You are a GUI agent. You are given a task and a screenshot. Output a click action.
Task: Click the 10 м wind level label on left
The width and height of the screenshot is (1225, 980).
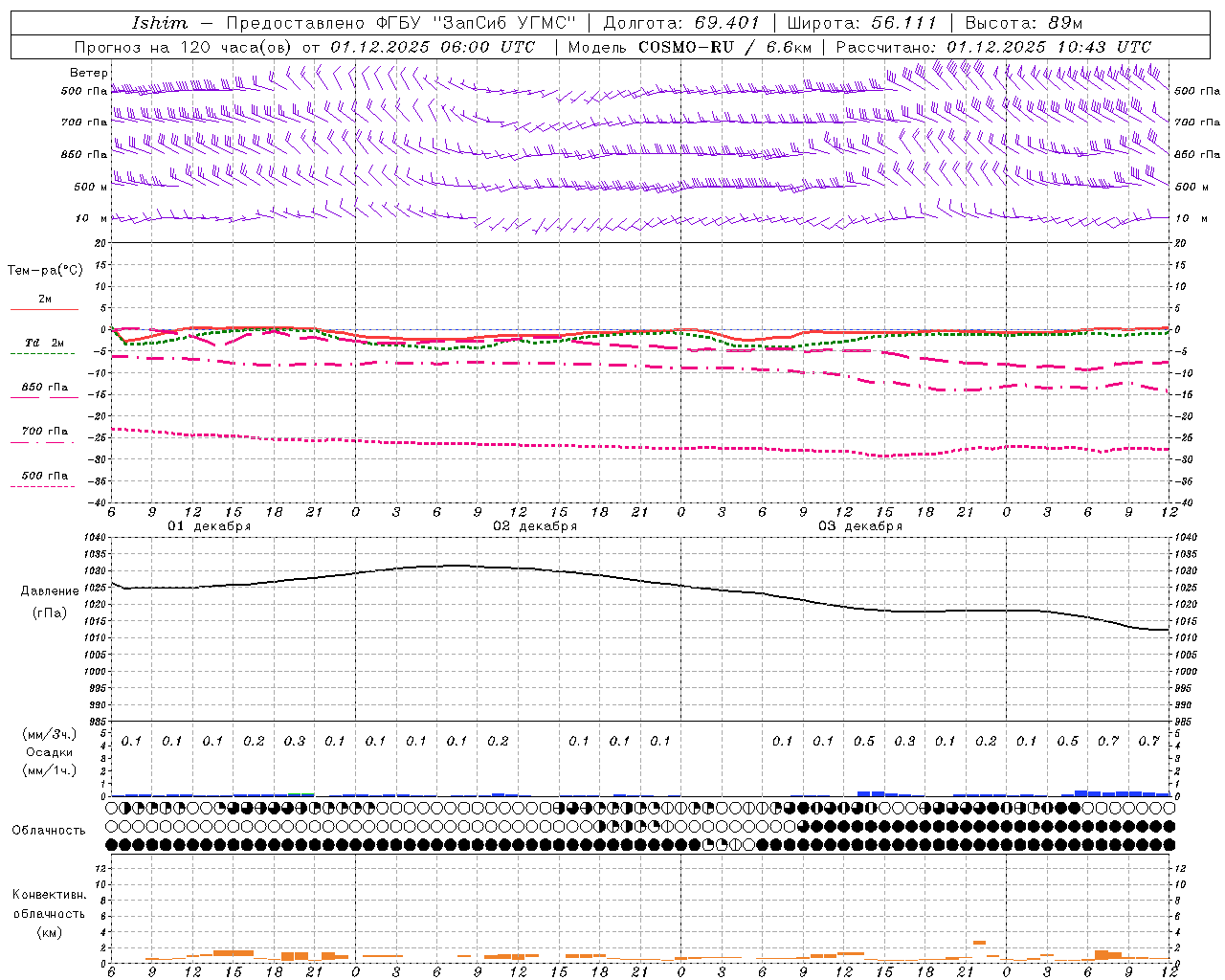click(92, 218)
